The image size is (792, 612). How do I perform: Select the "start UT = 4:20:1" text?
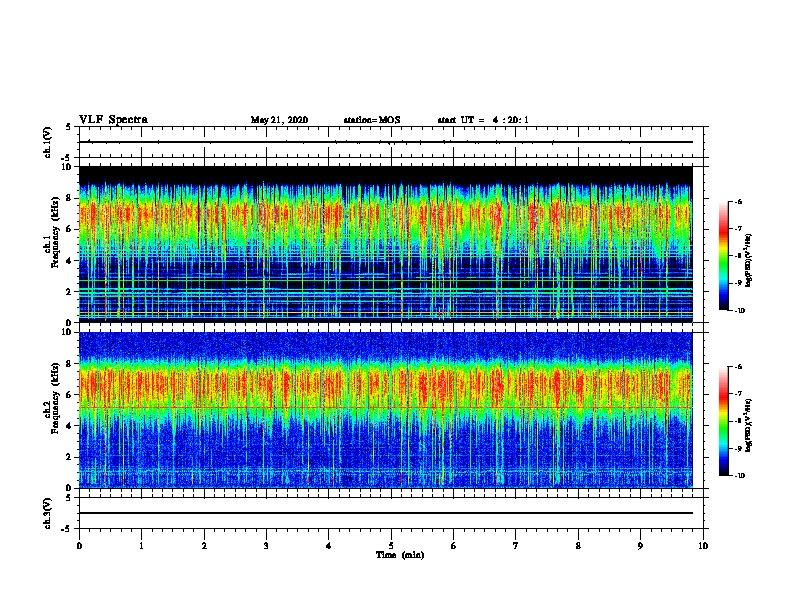pyautogui.click(x=483, y=120)
